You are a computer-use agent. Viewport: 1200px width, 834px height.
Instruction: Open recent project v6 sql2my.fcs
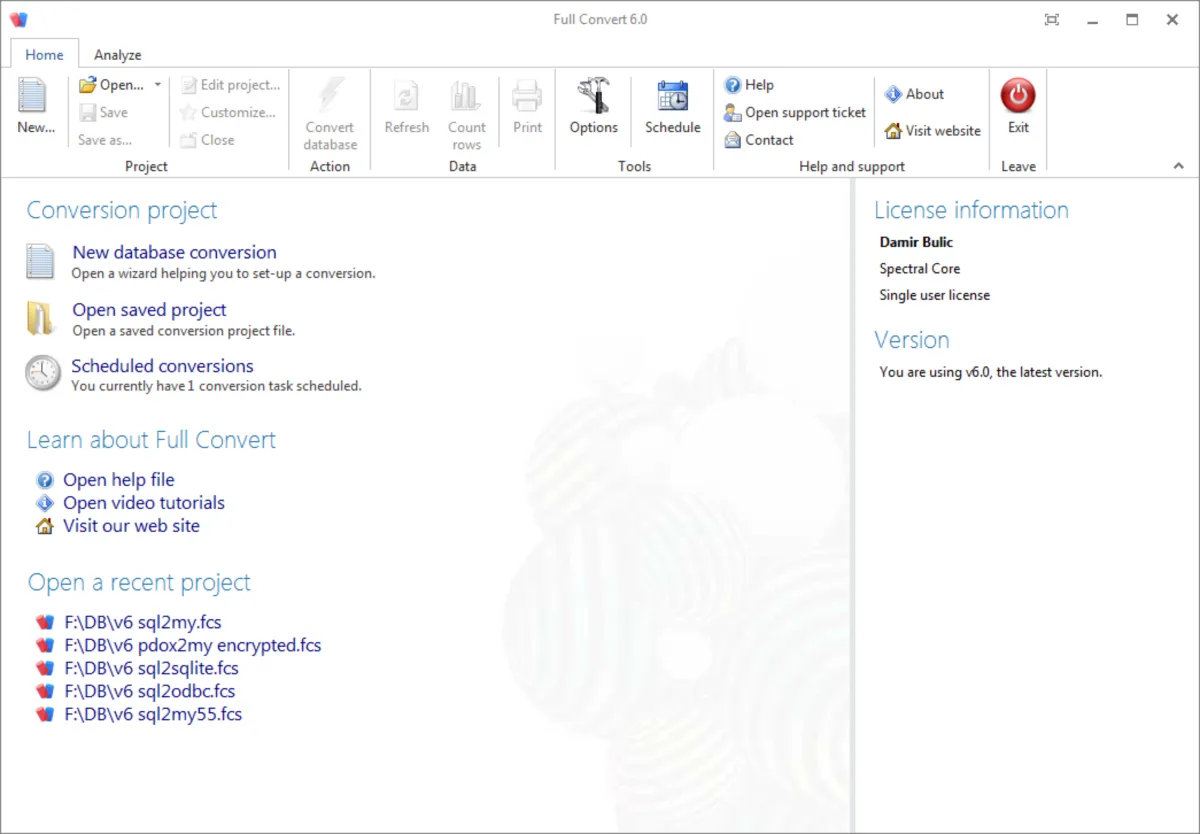click(x=142, y=622)
